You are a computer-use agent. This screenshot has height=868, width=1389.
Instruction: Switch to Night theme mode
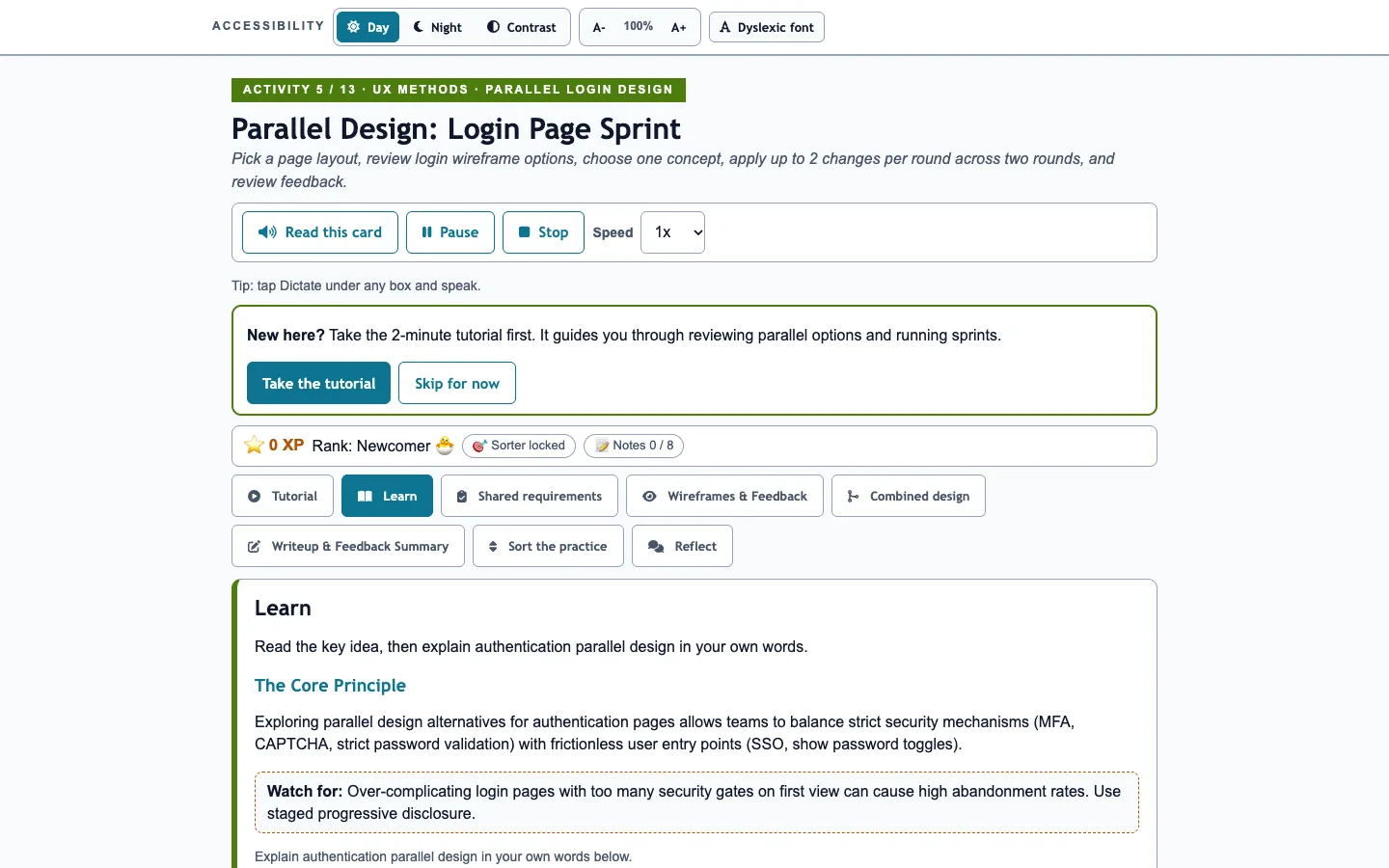pos(437,27)
